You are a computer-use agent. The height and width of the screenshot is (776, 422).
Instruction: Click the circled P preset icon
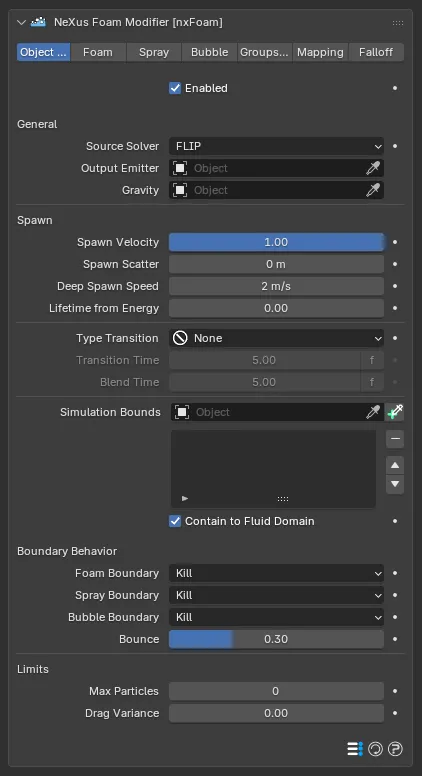(395, 749)
